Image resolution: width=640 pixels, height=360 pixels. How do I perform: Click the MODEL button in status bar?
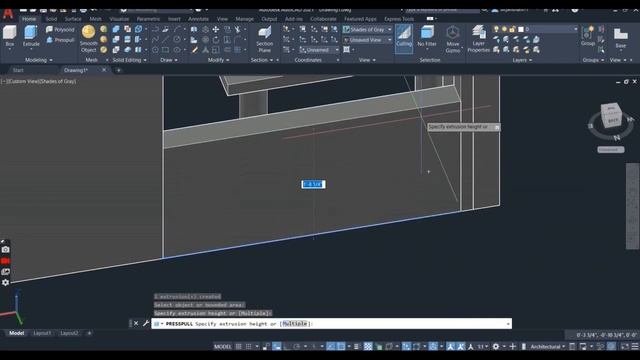tap(222, 347)
